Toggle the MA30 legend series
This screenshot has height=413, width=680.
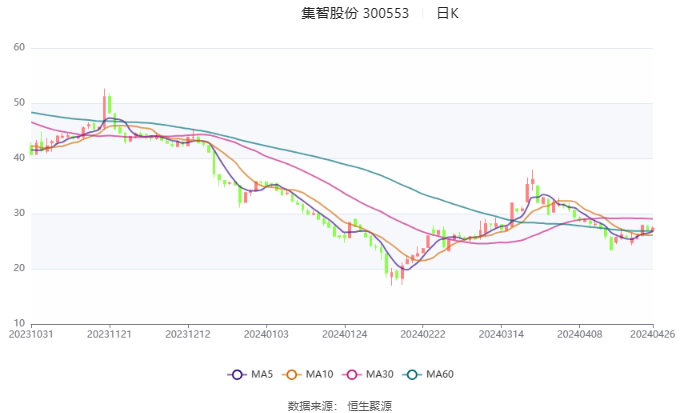368,374
